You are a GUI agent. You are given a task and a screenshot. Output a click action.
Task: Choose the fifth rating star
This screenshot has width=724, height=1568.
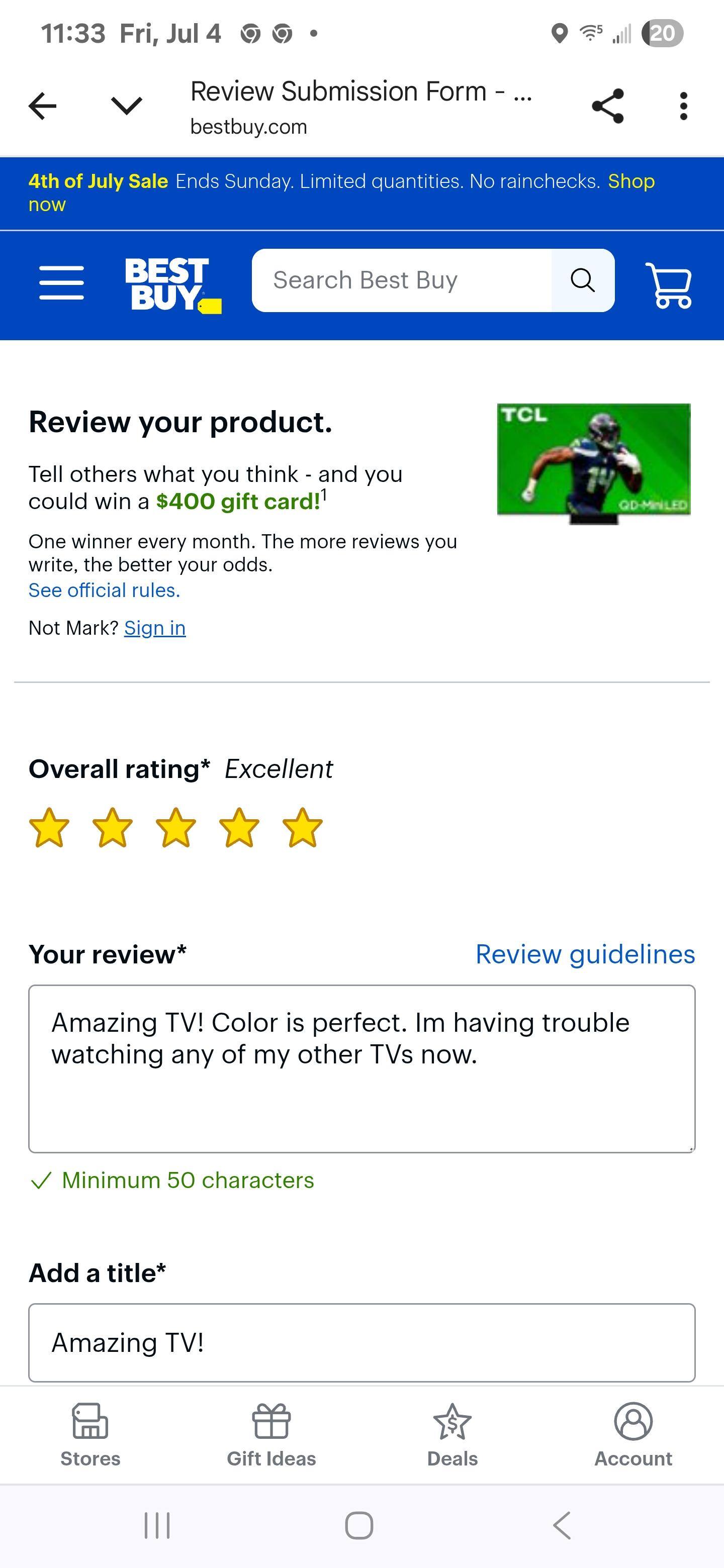coord(303,828)
